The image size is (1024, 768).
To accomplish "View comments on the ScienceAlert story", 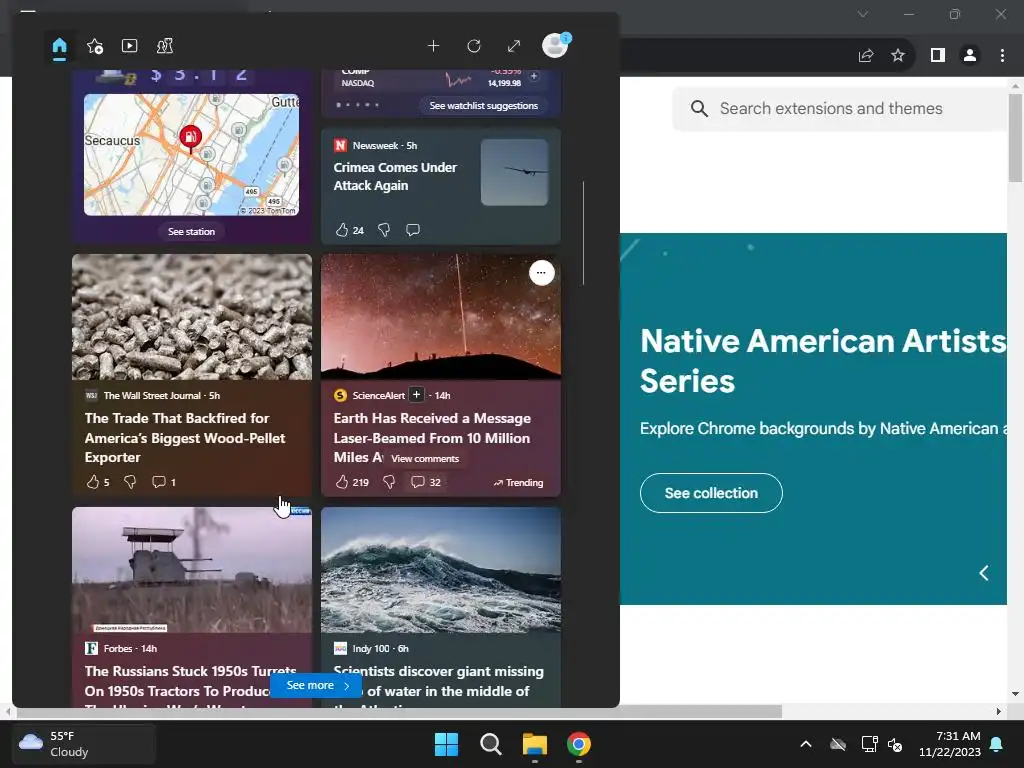I will (x=425, y=482).
